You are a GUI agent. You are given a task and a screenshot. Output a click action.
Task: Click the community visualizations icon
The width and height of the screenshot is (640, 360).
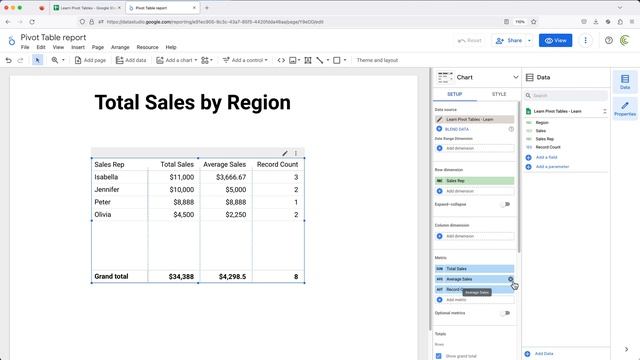205,60
